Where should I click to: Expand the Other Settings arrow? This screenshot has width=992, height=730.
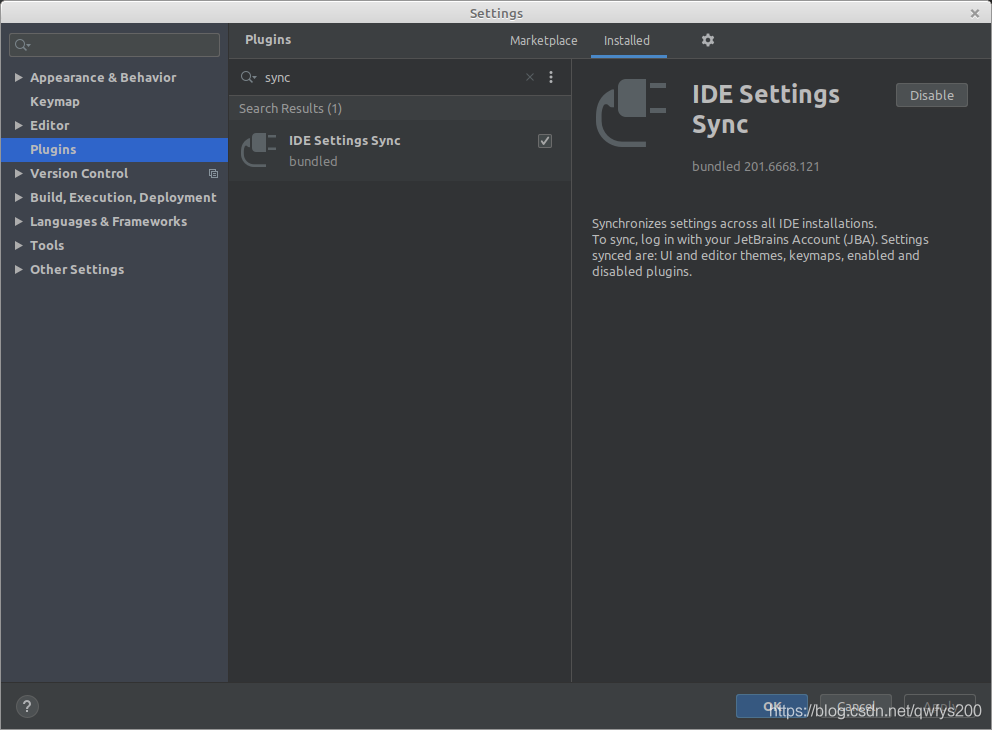pos(18,269)
